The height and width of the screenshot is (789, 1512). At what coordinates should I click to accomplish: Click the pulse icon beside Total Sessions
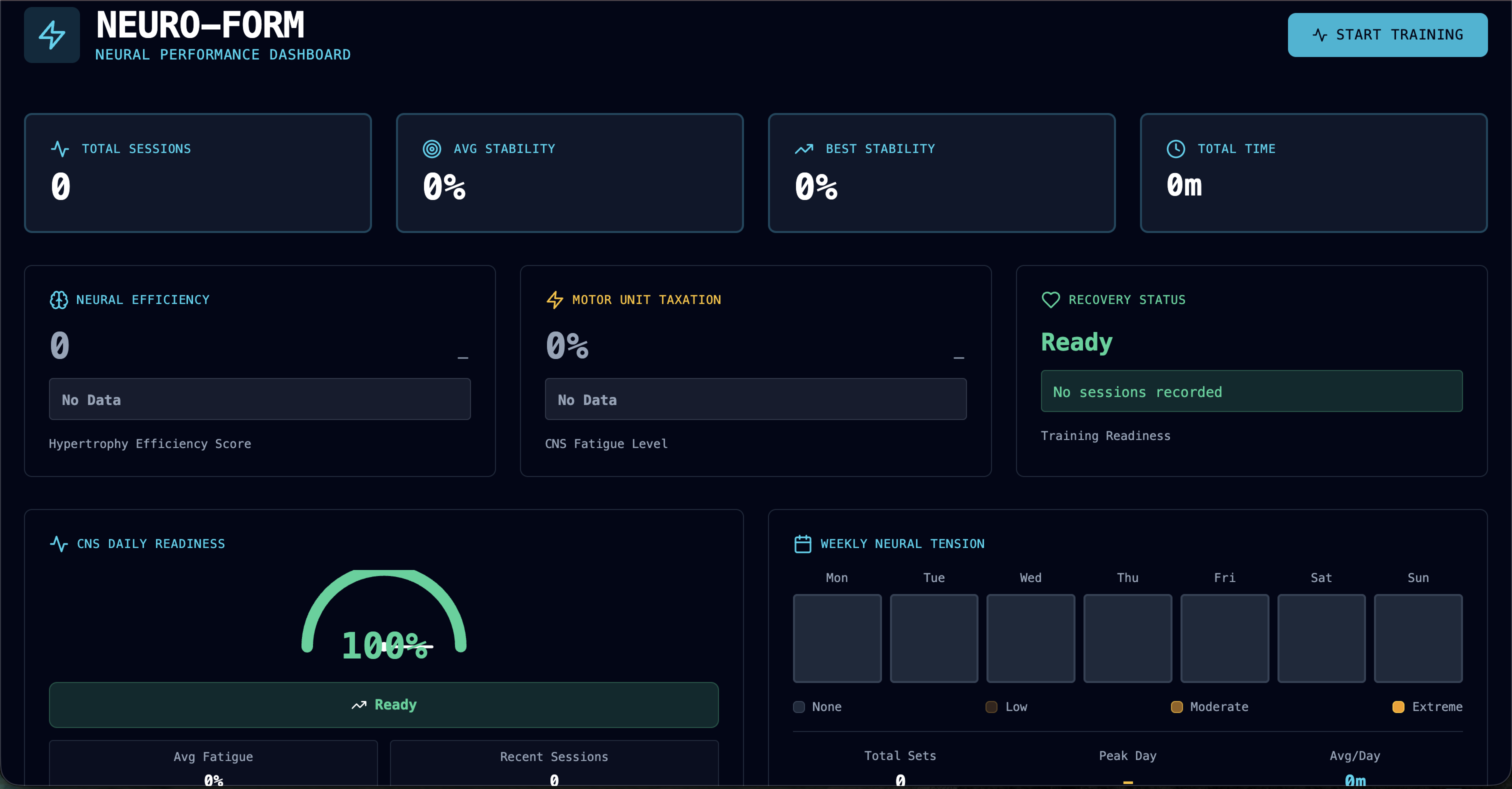click(x=60, y=148)
